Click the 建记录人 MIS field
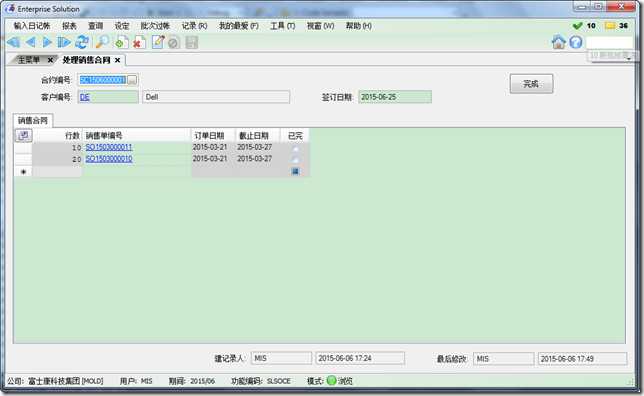 pos(281,358)
